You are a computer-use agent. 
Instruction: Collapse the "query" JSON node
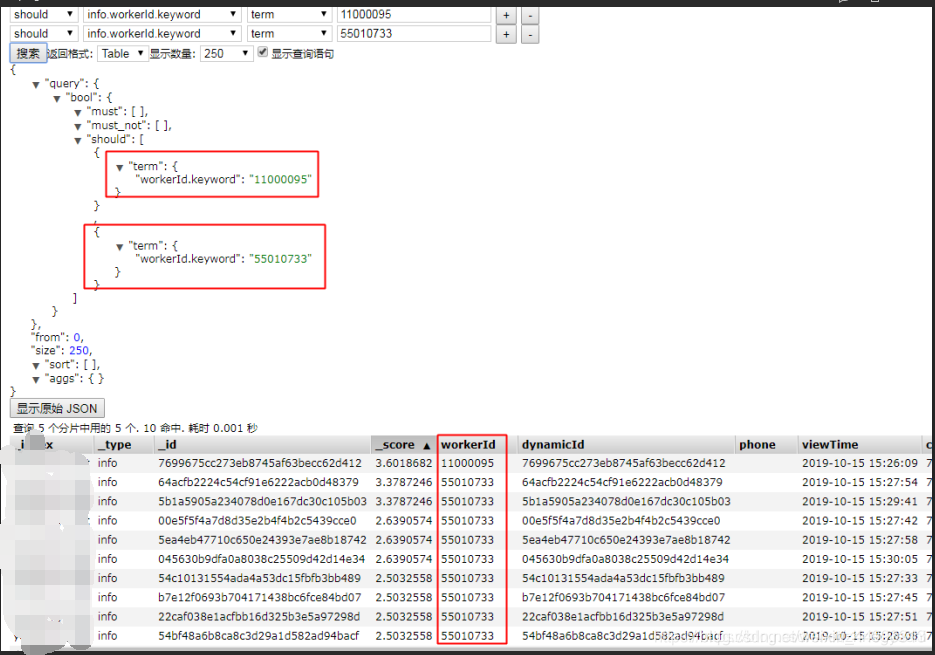pos(36,85)
